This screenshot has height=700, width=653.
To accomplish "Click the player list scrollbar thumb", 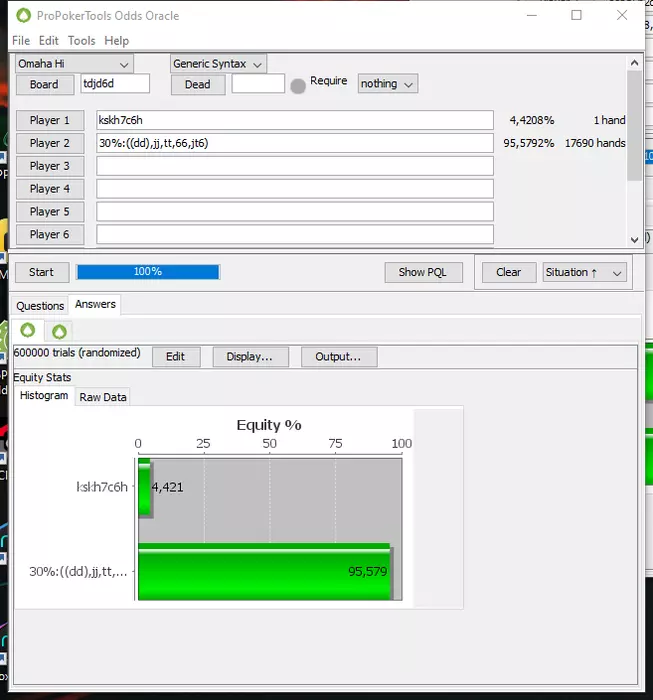I will click(x=634, y=126).
